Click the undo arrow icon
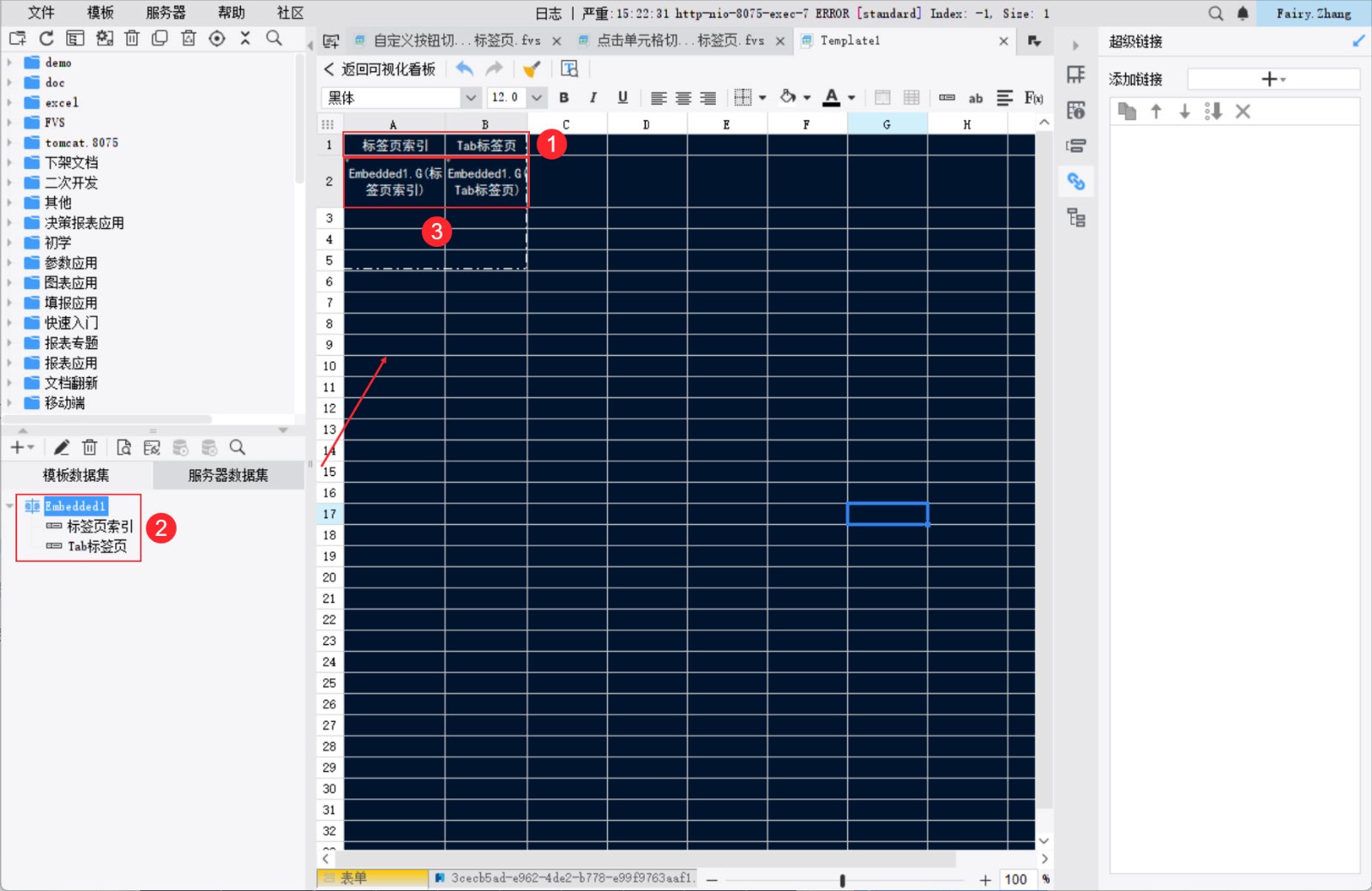Screen dimensions: 1372x891 (465, 69)
